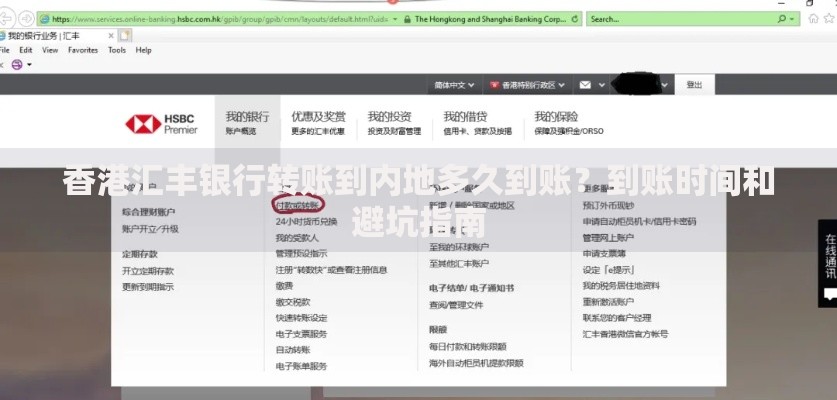The width and height of the screenshot is (837, 400).
Task: Open the 汇丰香港微信官方帐号 link
Action: (626, 334)
